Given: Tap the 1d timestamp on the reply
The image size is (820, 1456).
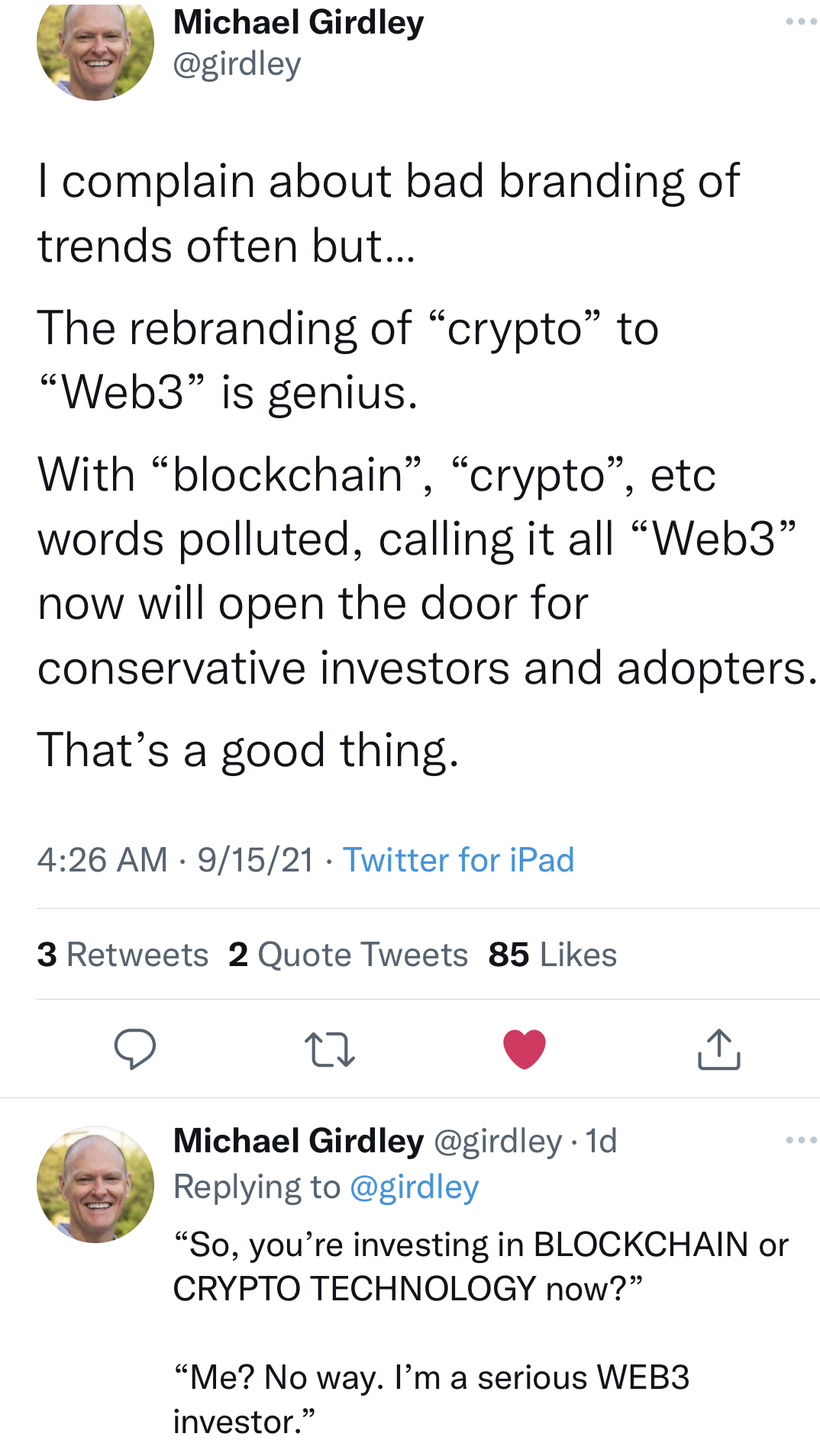Looking at the screenshot, I should [x=602, y=1142].
